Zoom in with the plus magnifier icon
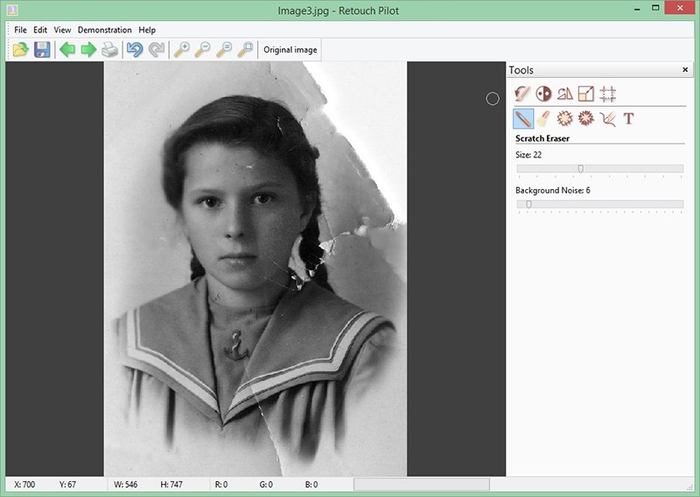Viewport: 700px width, 497px height. [182, 50]
